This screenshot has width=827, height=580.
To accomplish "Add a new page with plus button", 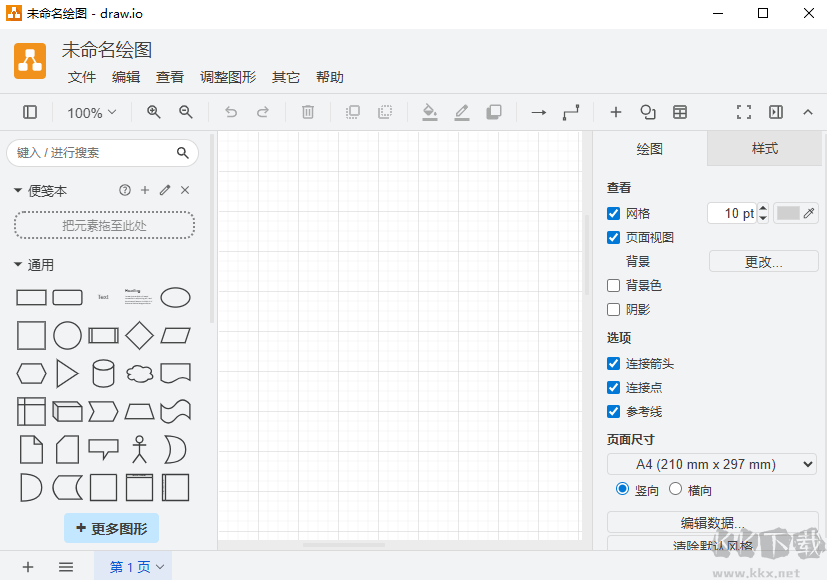I will (x=28, y=567).
